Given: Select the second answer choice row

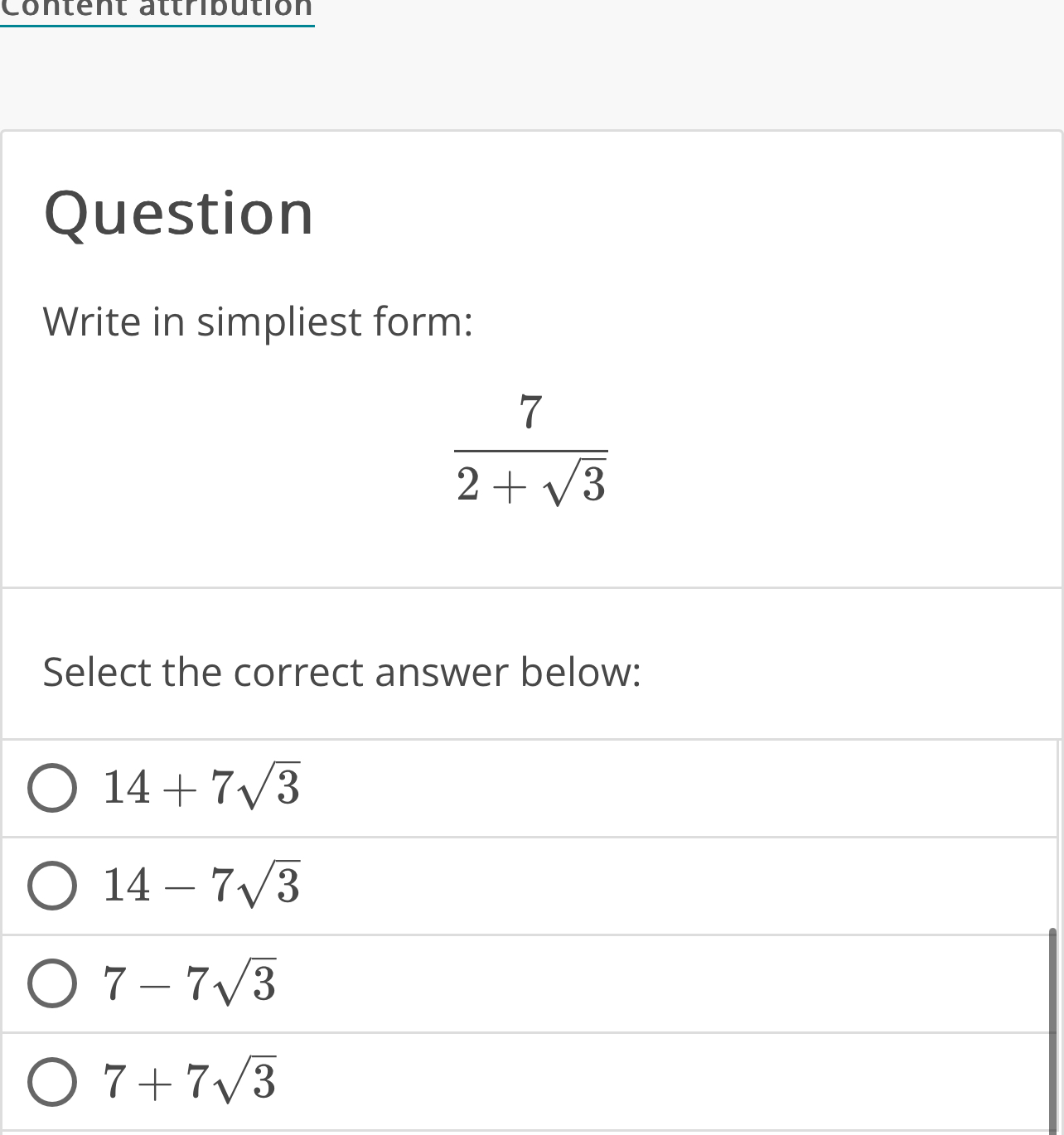Looking at the screenshot, I should 530,886.
